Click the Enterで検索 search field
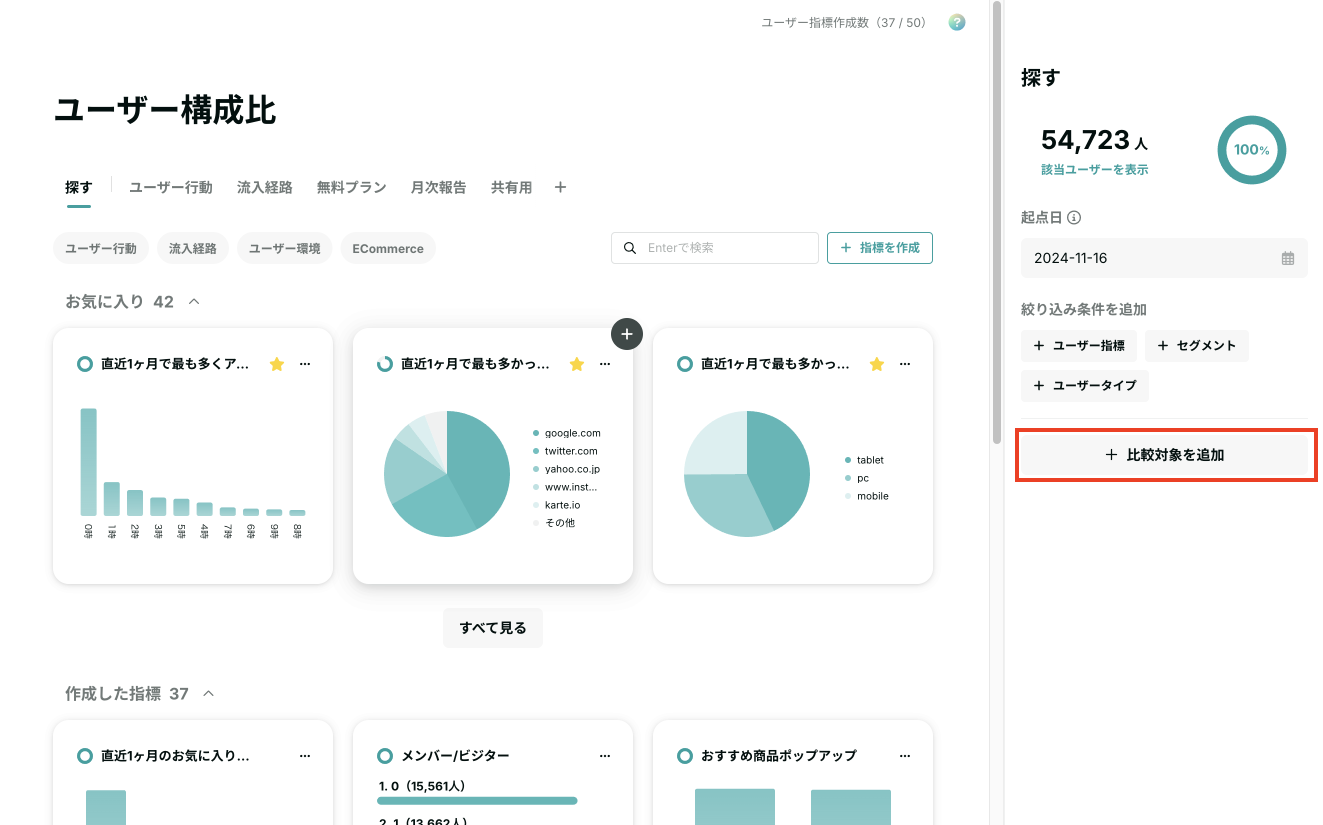 [715, 248]
